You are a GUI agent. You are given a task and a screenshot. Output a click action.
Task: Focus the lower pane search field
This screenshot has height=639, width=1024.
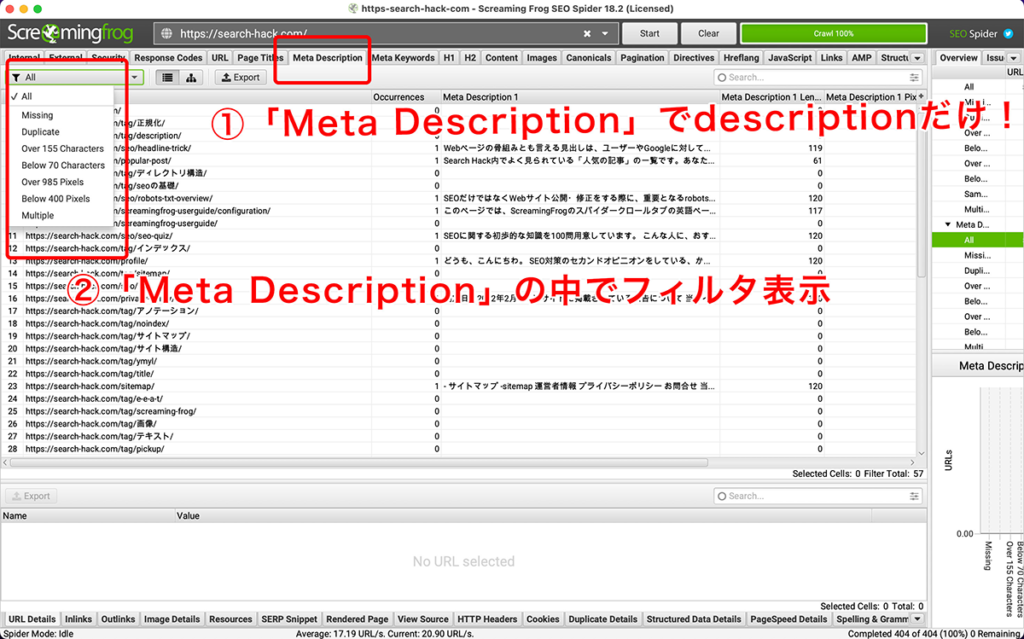pyautogui.click(x=818, y=496)
